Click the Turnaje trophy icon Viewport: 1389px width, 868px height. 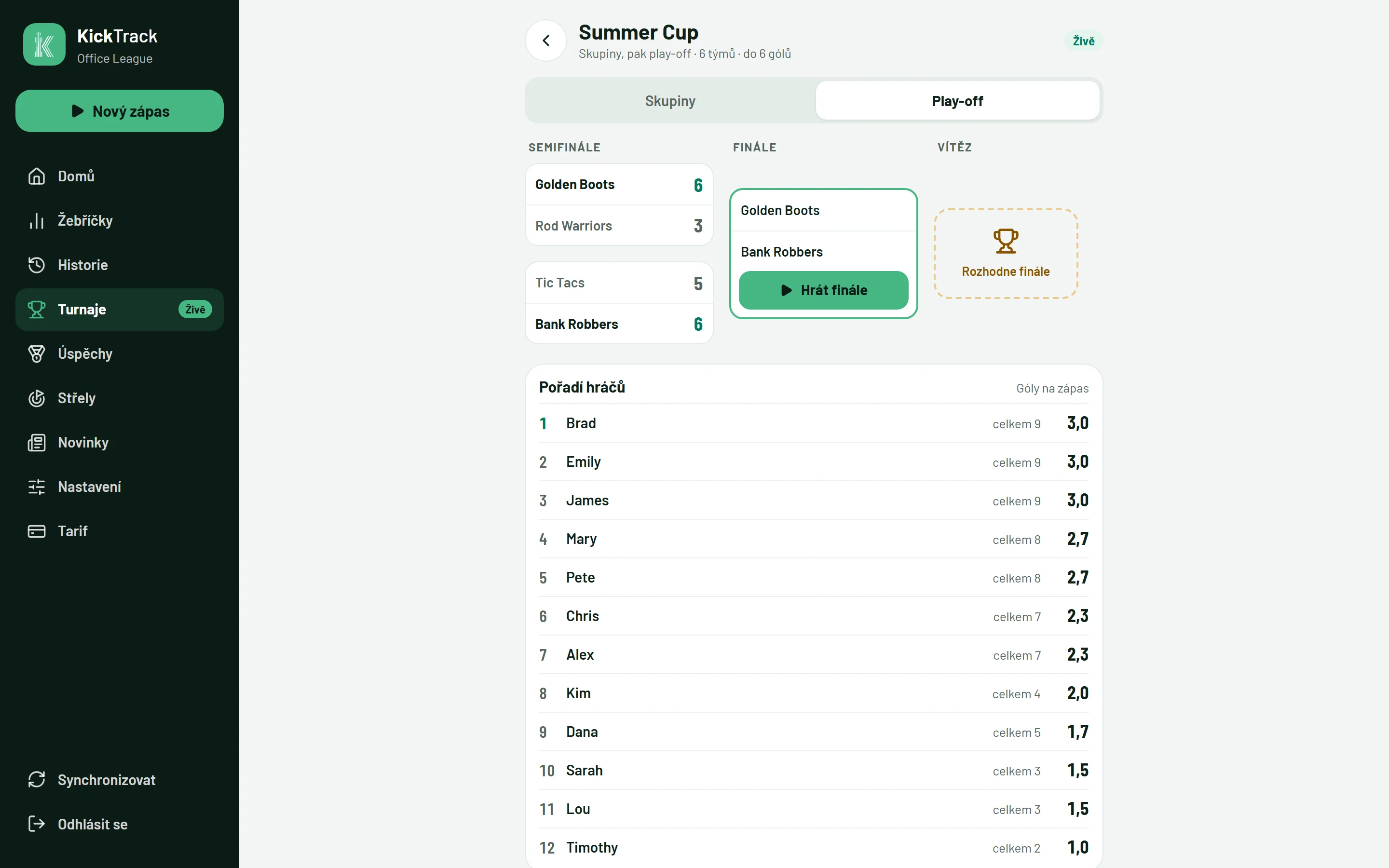(x=36, y=310)
